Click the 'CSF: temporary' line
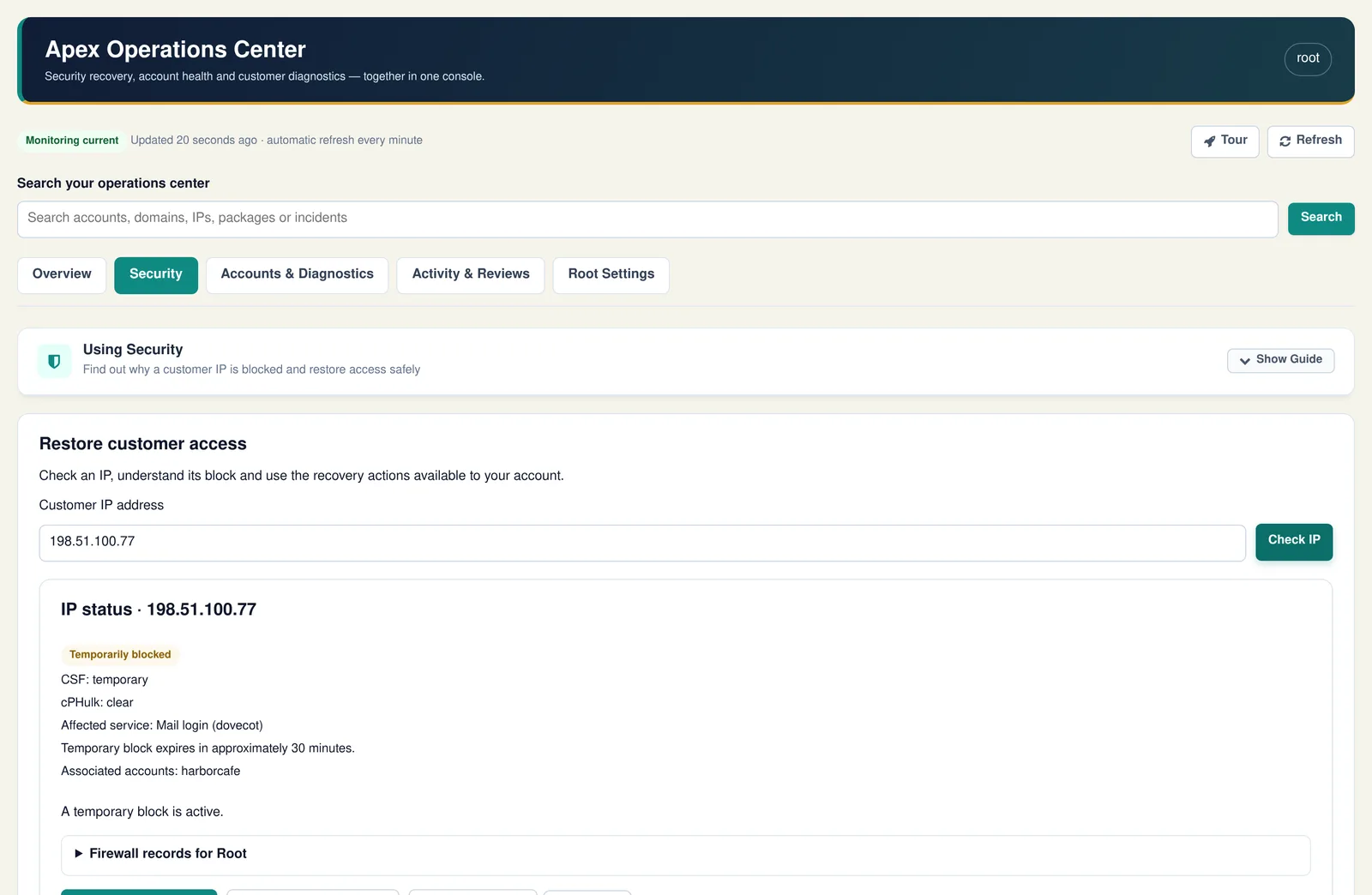Image resolution: width=1372 pixels, height=895 pixels. [x=105, y=680]
